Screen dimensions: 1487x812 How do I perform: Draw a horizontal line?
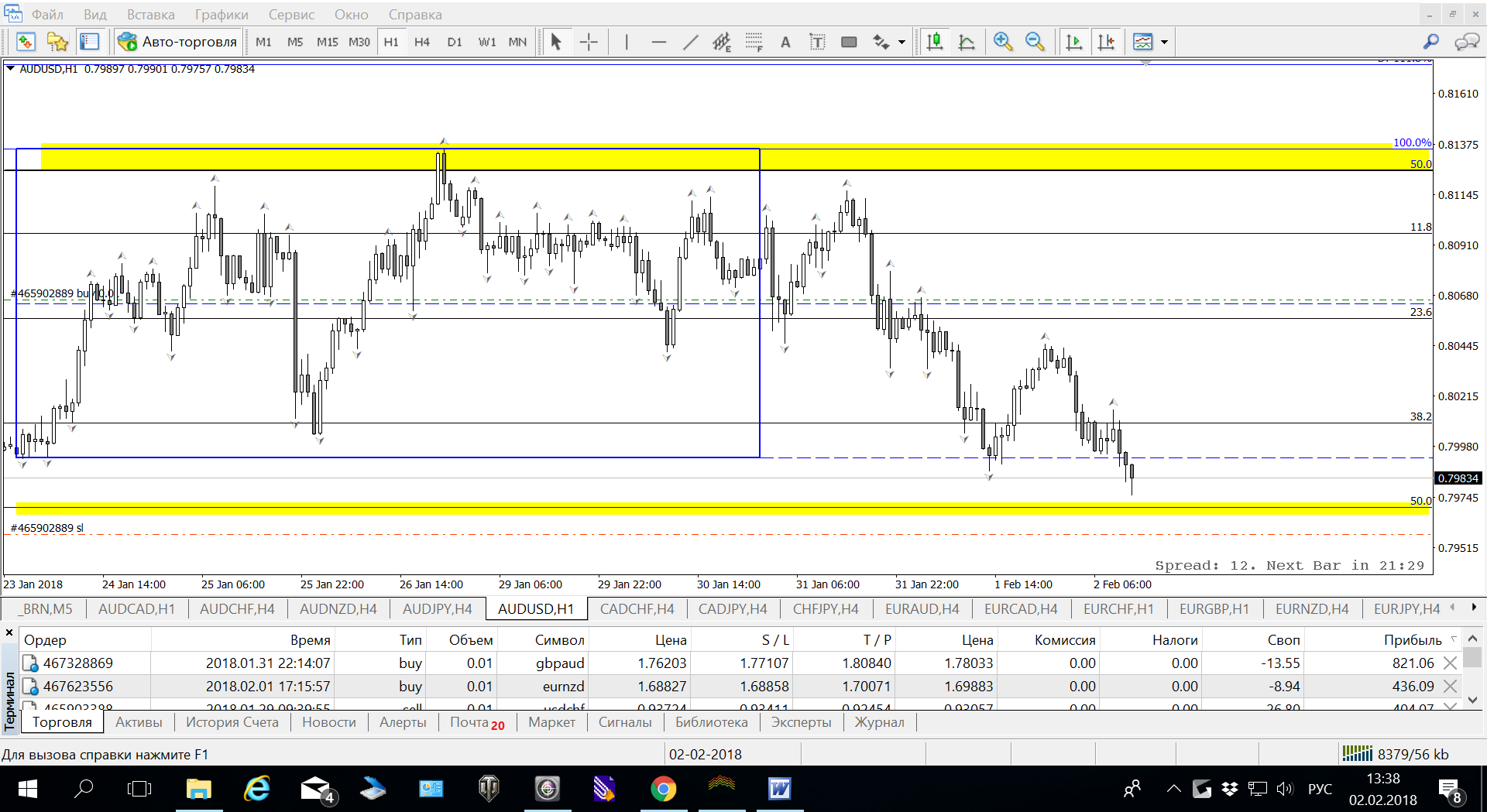(658, 42)
